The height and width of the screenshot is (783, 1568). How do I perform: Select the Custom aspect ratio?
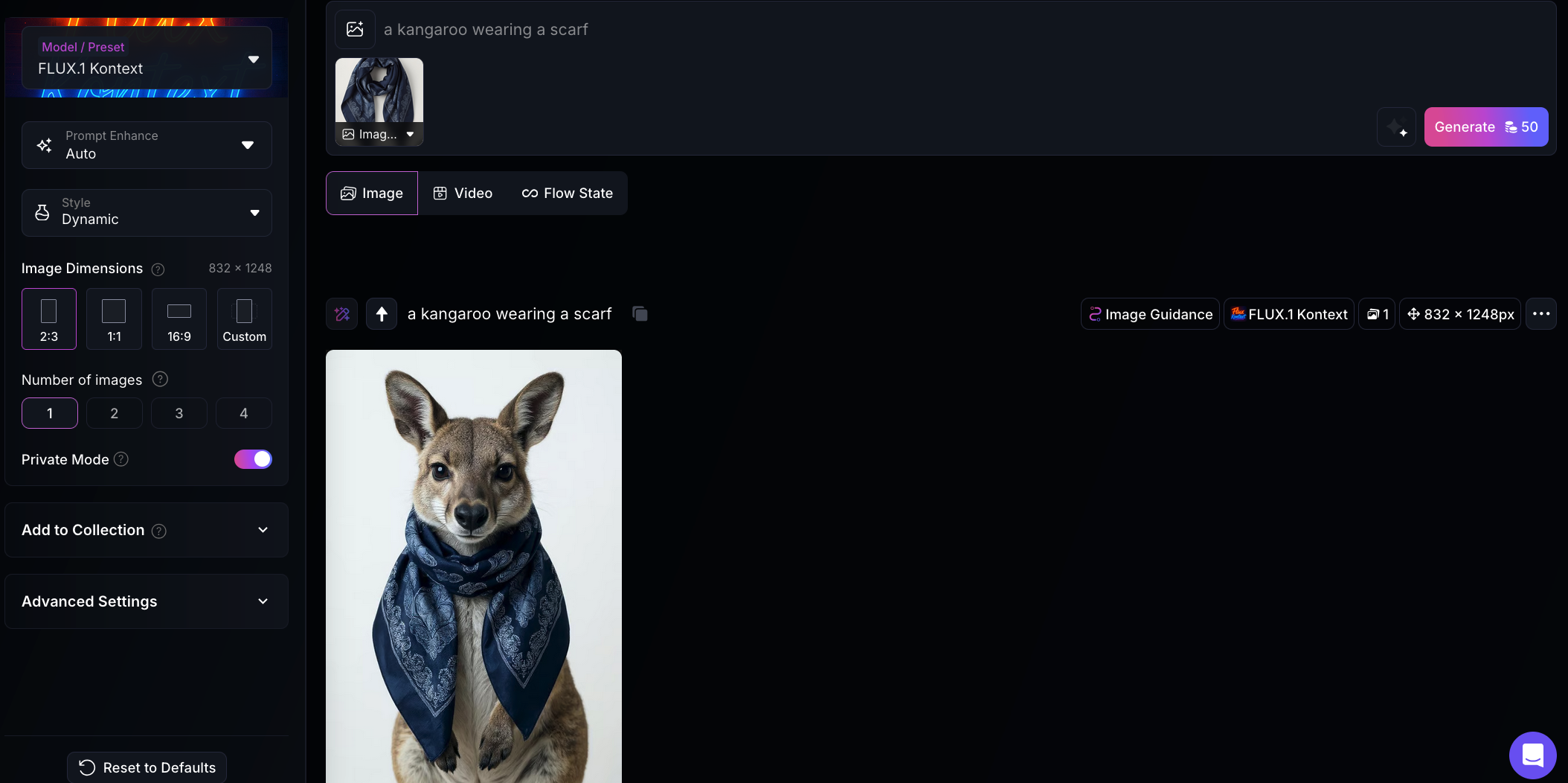click(244, 319)
